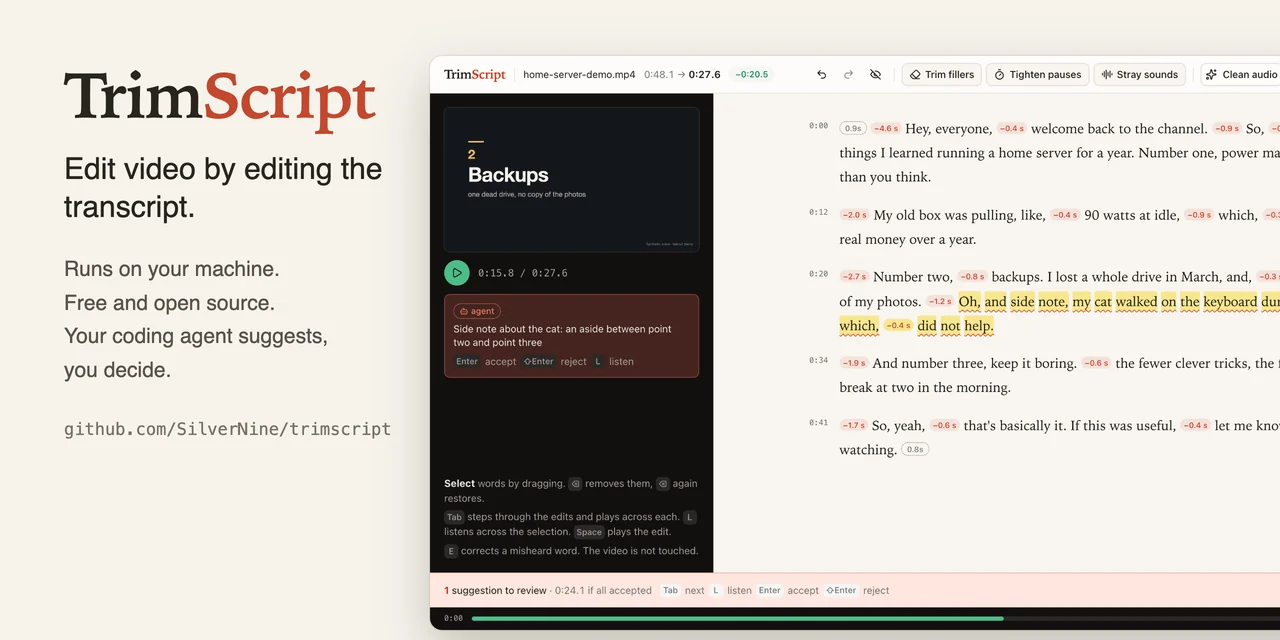This screenshot has width=1280, height=640.
Task: Click the -0.8 s chip before "backups."
Action: (972, 277)
